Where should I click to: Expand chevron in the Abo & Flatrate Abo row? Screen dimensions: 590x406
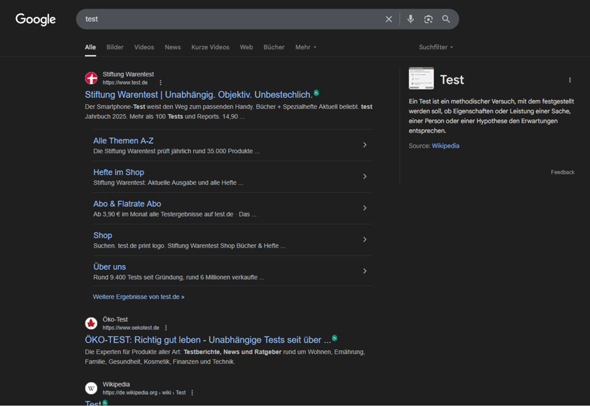coord(365,208)
